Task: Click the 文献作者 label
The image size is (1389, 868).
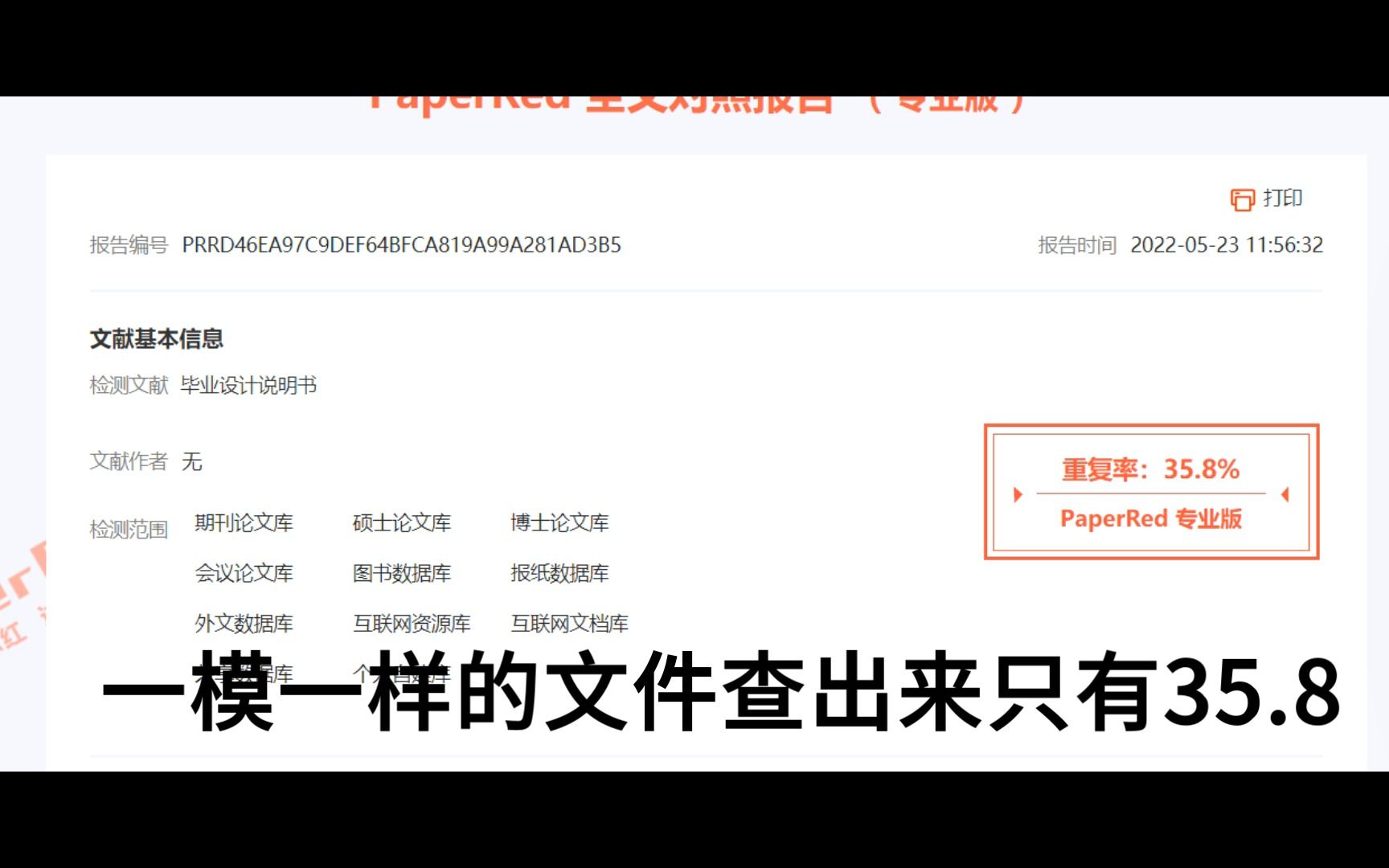Action: pyautogui.click(x=129, y=461)
